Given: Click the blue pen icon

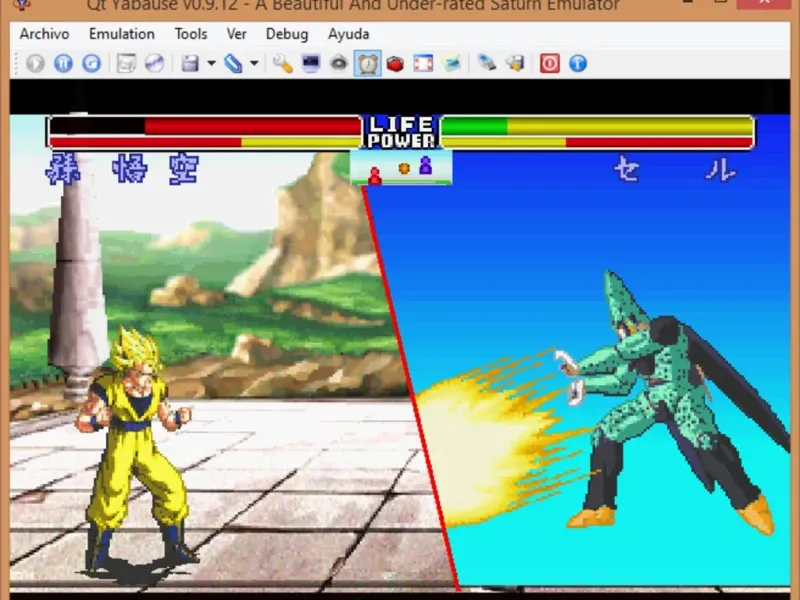Looking at the screenshot, I should point(486,64).
